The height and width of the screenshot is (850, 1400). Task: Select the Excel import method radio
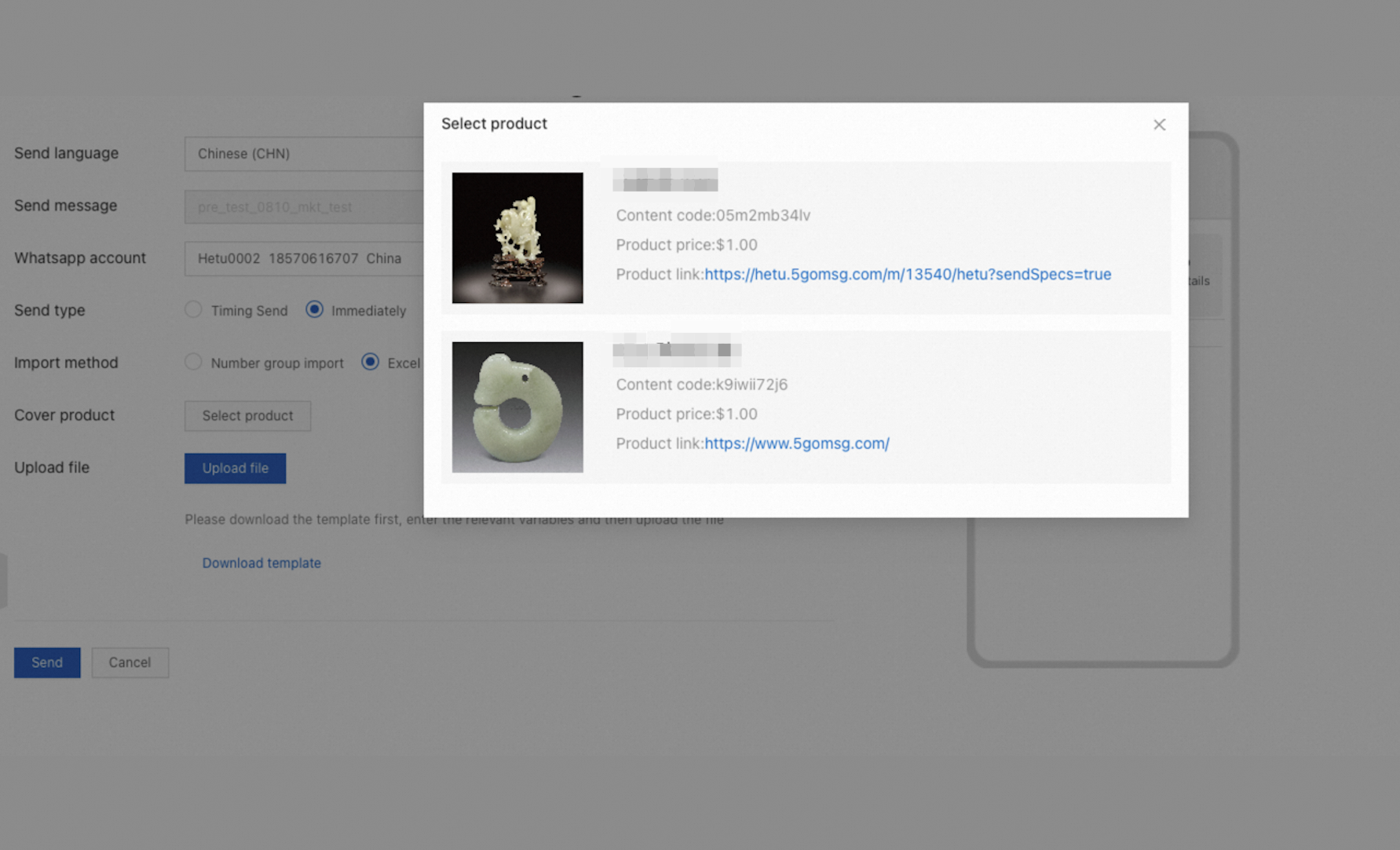tap(370, 362)
